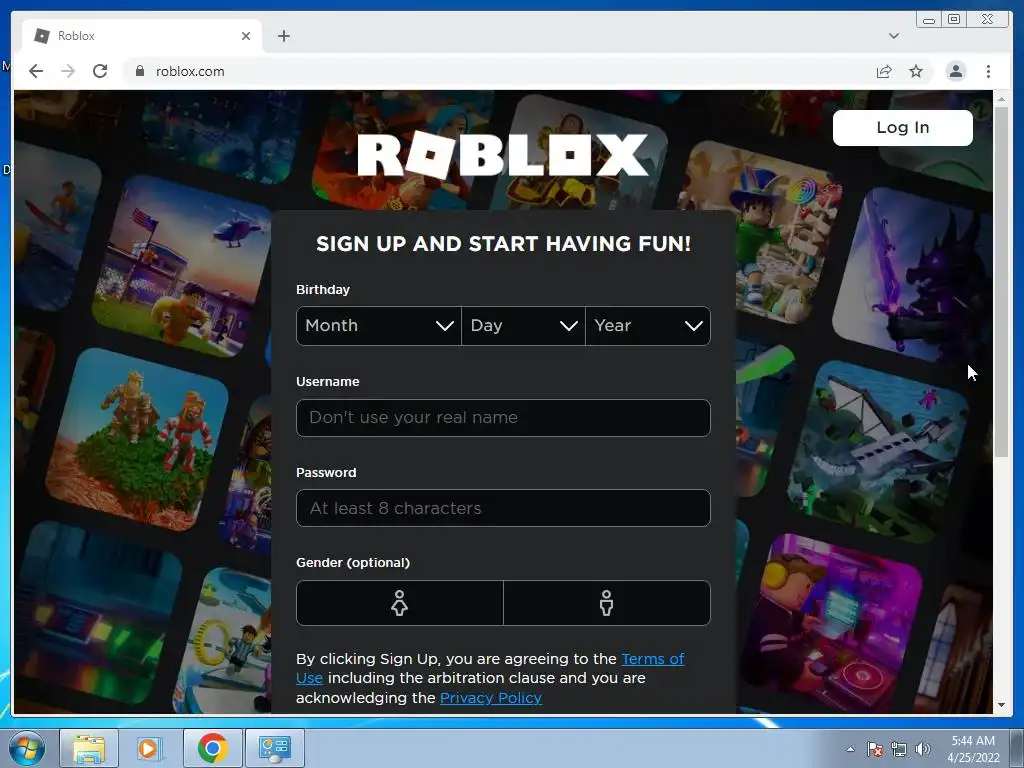Open the tab search chevron
Screen dimensions: 1024x768
893,36
